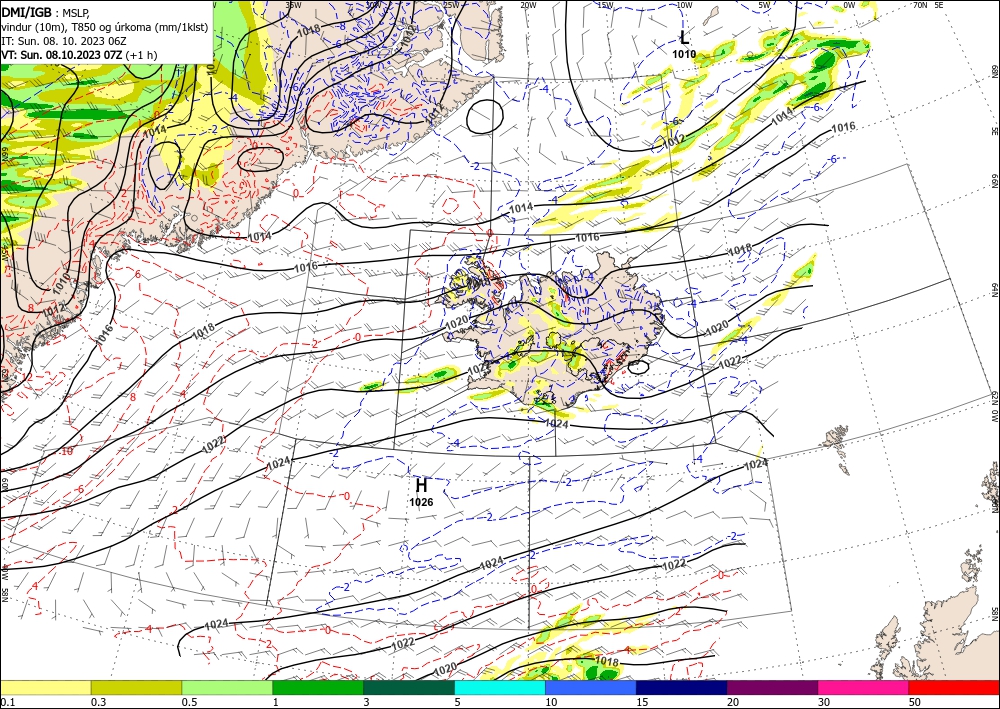
Task: Click the yellow 0.1–0.3 precipitation legend swatch
Action: click(x=45, y=687)
